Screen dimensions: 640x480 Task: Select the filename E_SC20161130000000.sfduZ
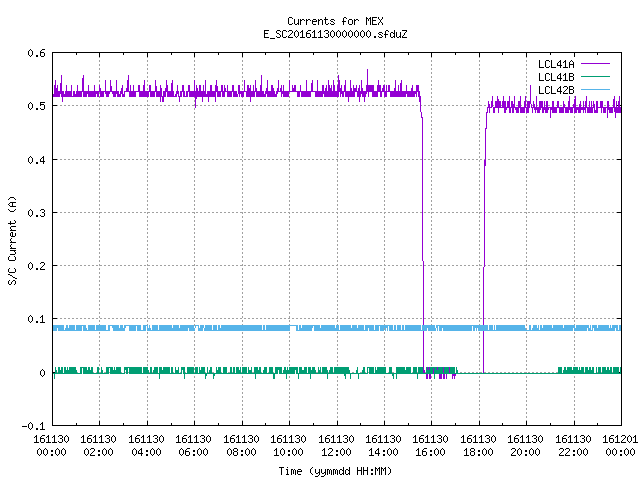(335, 34)
